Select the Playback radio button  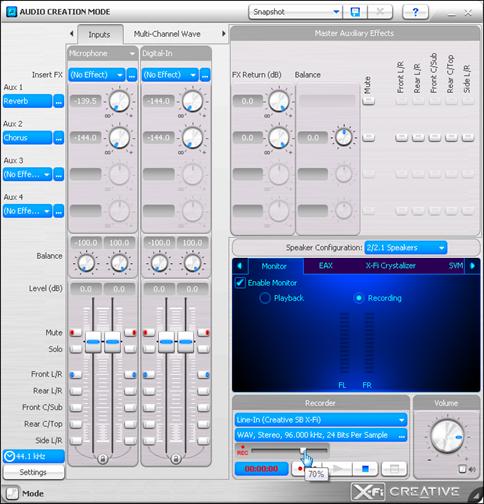point(265,298)
